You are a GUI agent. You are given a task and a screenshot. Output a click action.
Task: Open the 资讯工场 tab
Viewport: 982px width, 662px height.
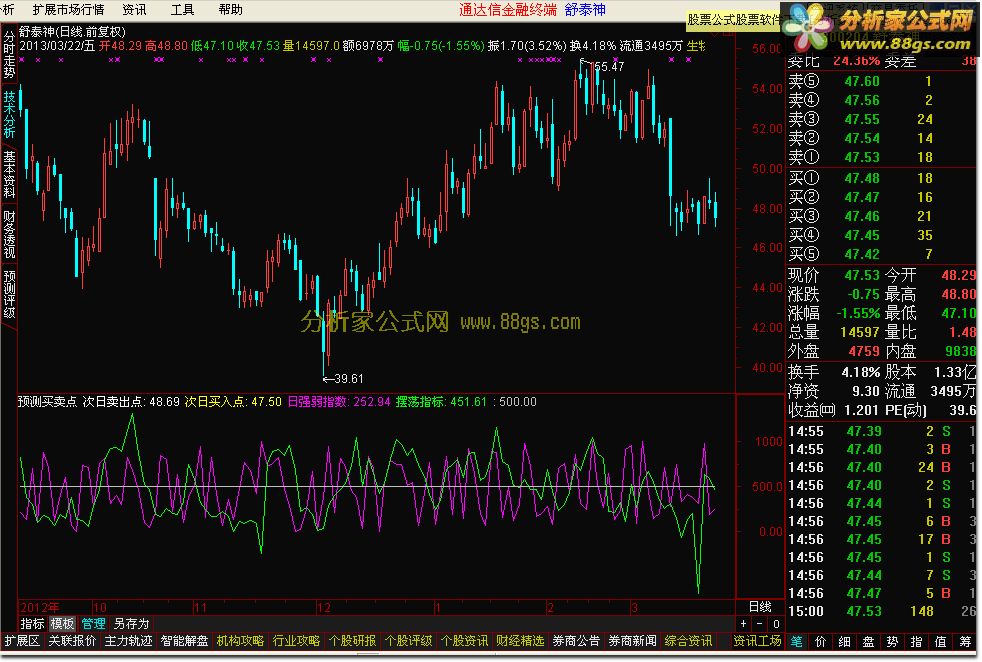coord(757,641)
